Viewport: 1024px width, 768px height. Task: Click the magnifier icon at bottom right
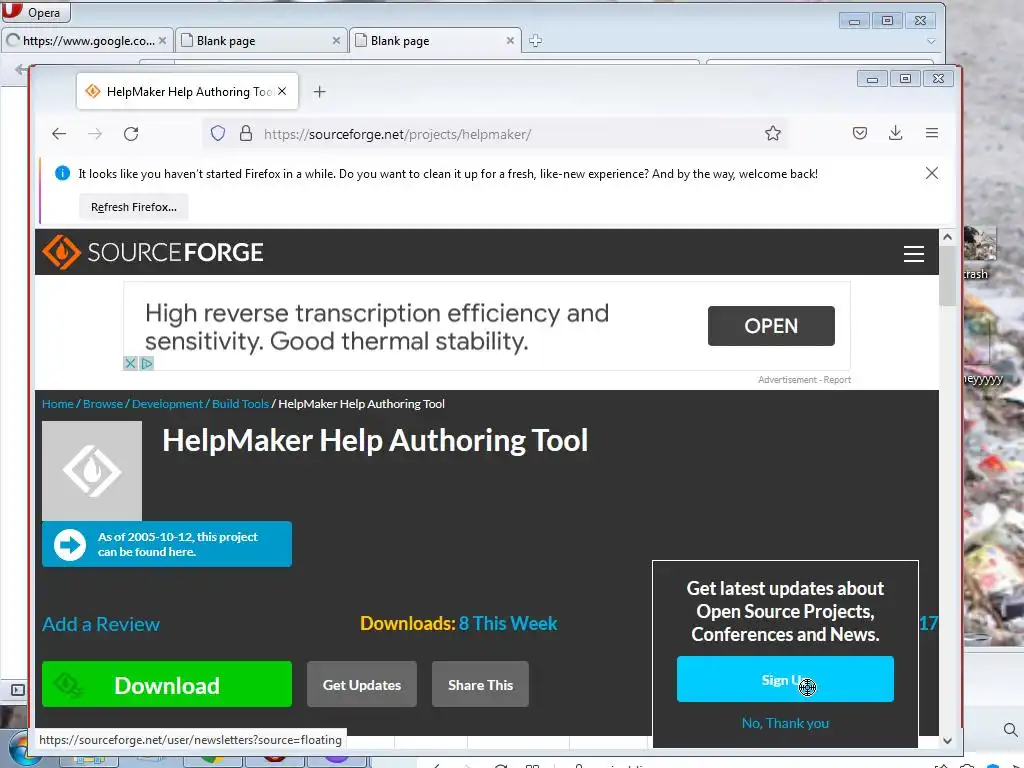[1010, 729]
